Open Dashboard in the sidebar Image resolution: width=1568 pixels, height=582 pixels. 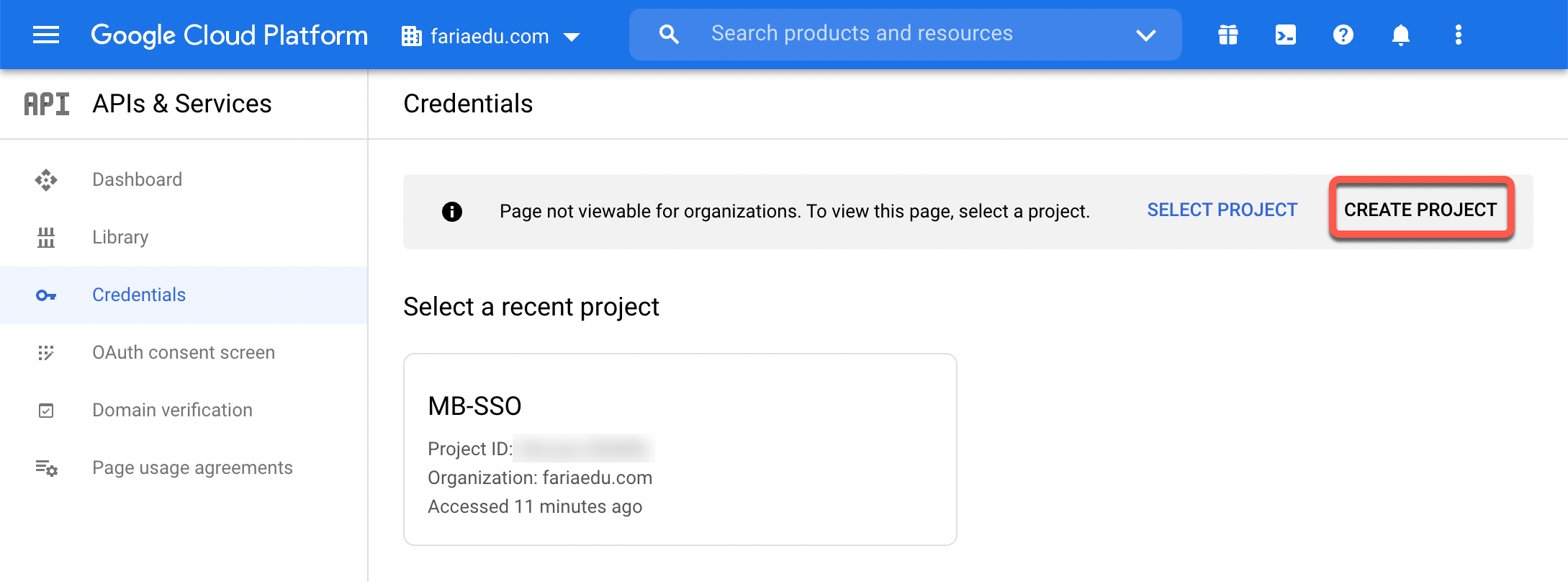(x=184, y=179)
